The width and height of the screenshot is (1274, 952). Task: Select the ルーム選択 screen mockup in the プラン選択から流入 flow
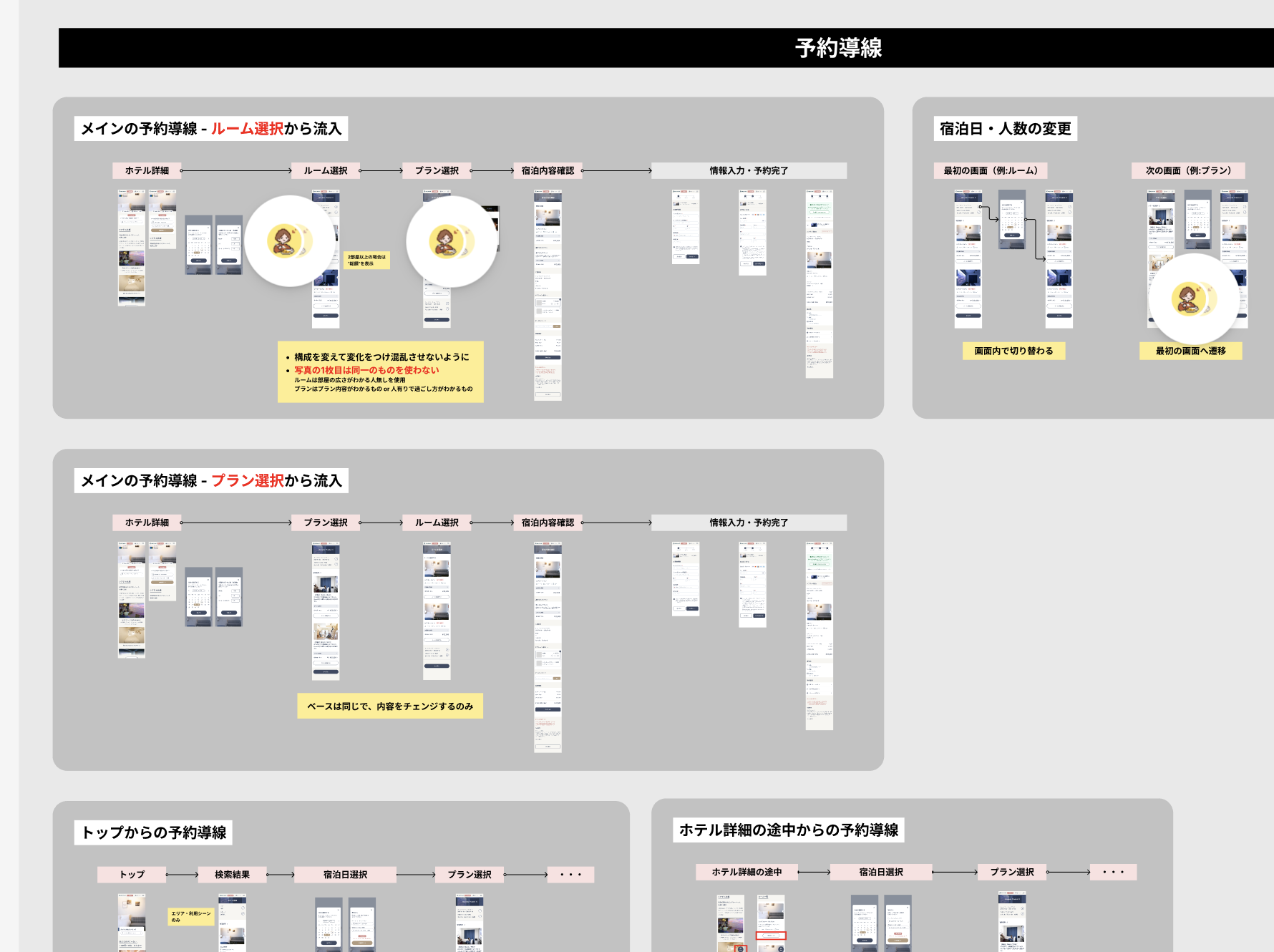(437, 611)
